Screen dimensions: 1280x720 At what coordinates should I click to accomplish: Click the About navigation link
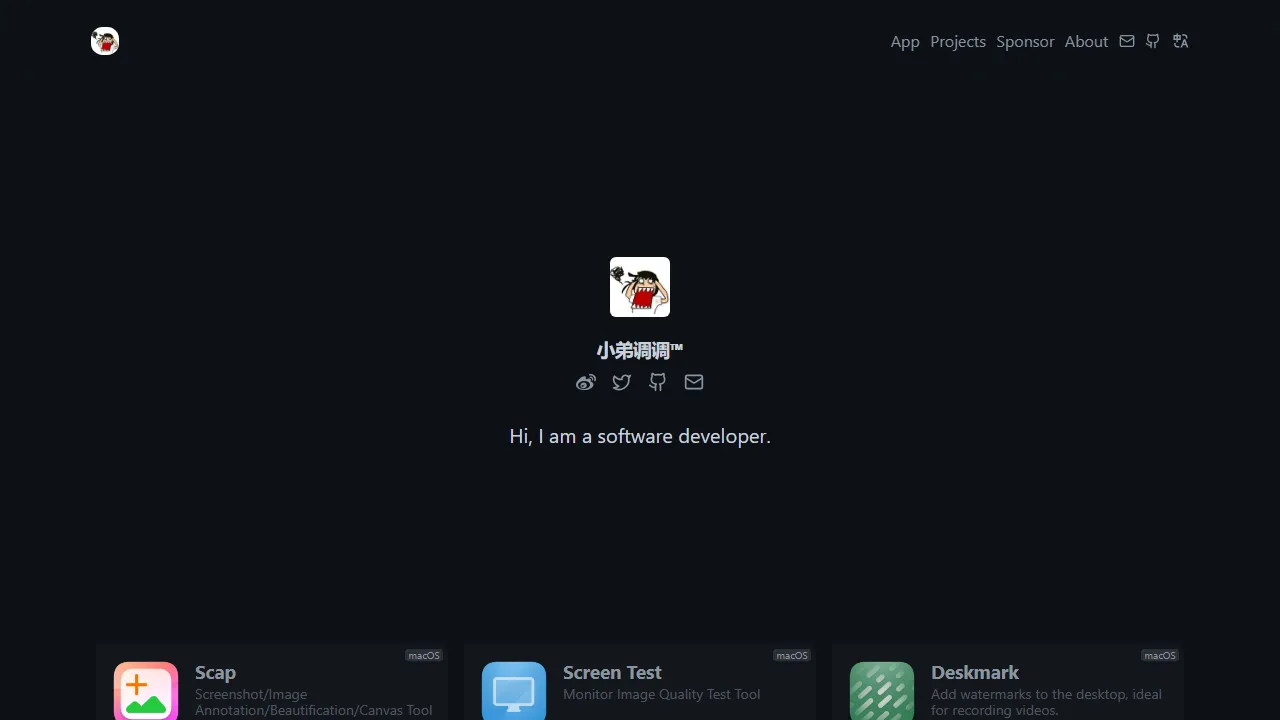coord(1086,41)
